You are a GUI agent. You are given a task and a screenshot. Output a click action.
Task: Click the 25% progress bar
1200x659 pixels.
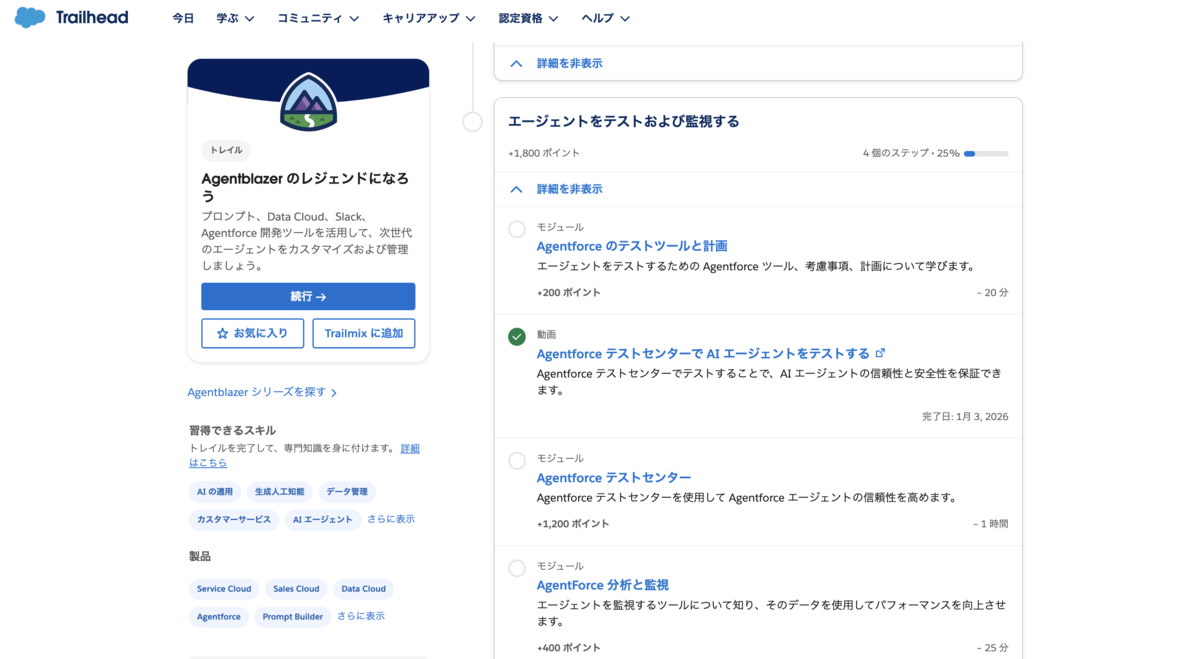click(x=986, y=154)
